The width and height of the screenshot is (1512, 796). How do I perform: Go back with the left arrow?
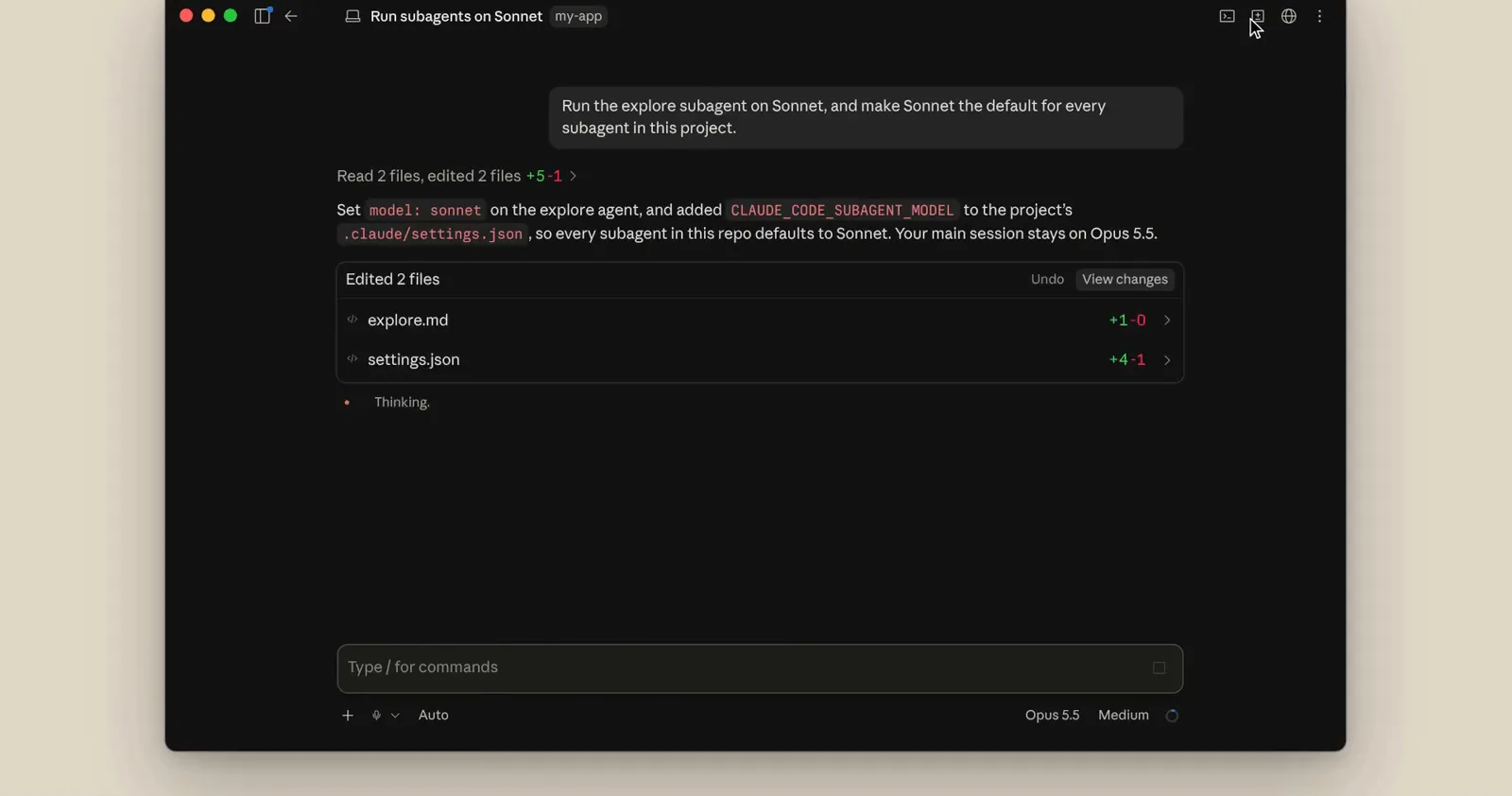click(x=291, y=16)
